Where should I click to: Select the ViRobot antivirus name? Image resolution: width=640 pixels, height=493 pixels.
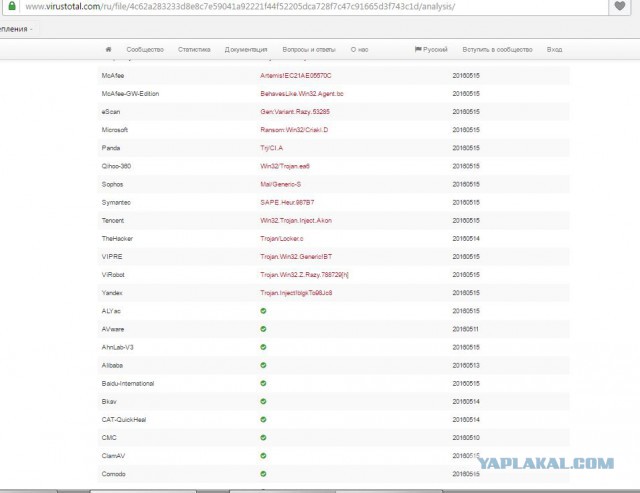[x=113, y=275]
